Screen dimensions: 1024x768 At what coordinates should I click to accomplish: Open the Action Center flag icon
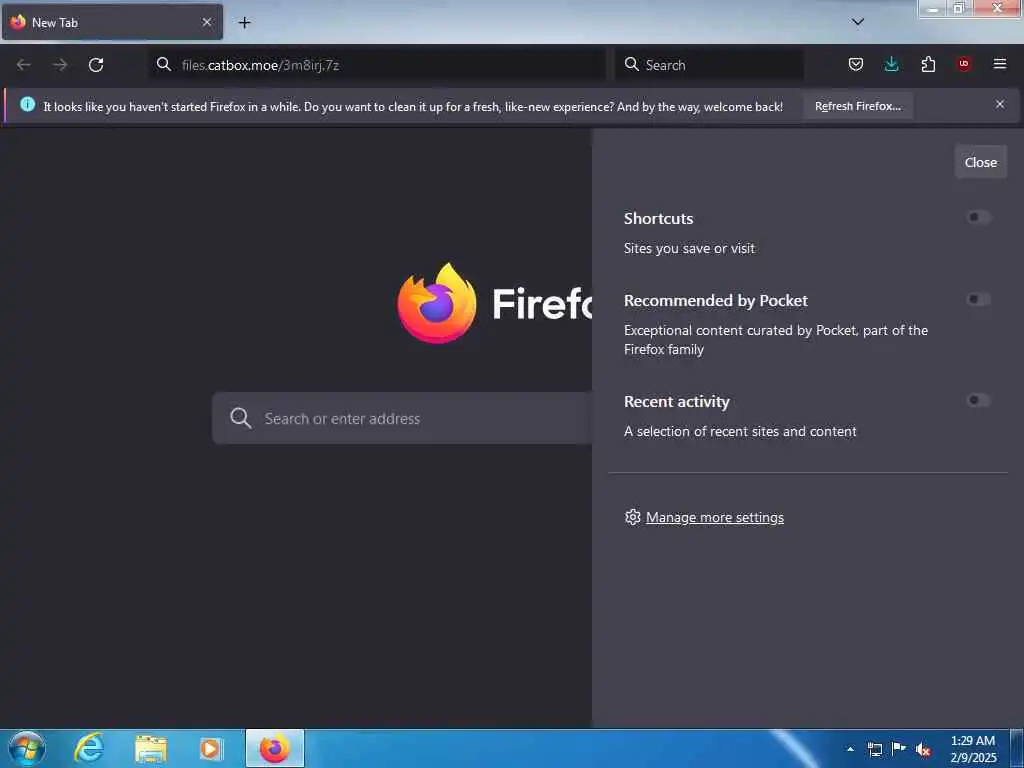pos(899,749)
